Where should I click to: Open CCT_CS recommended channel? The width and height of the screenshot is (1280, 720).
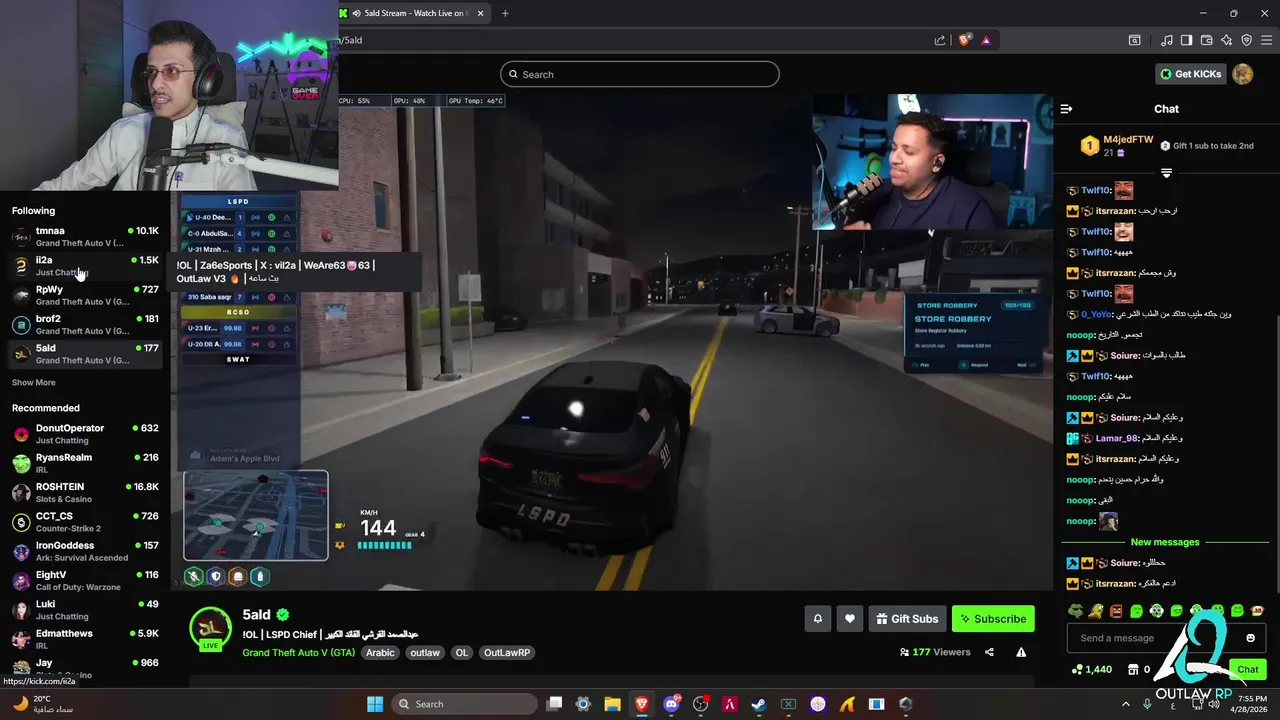(85, 522)
